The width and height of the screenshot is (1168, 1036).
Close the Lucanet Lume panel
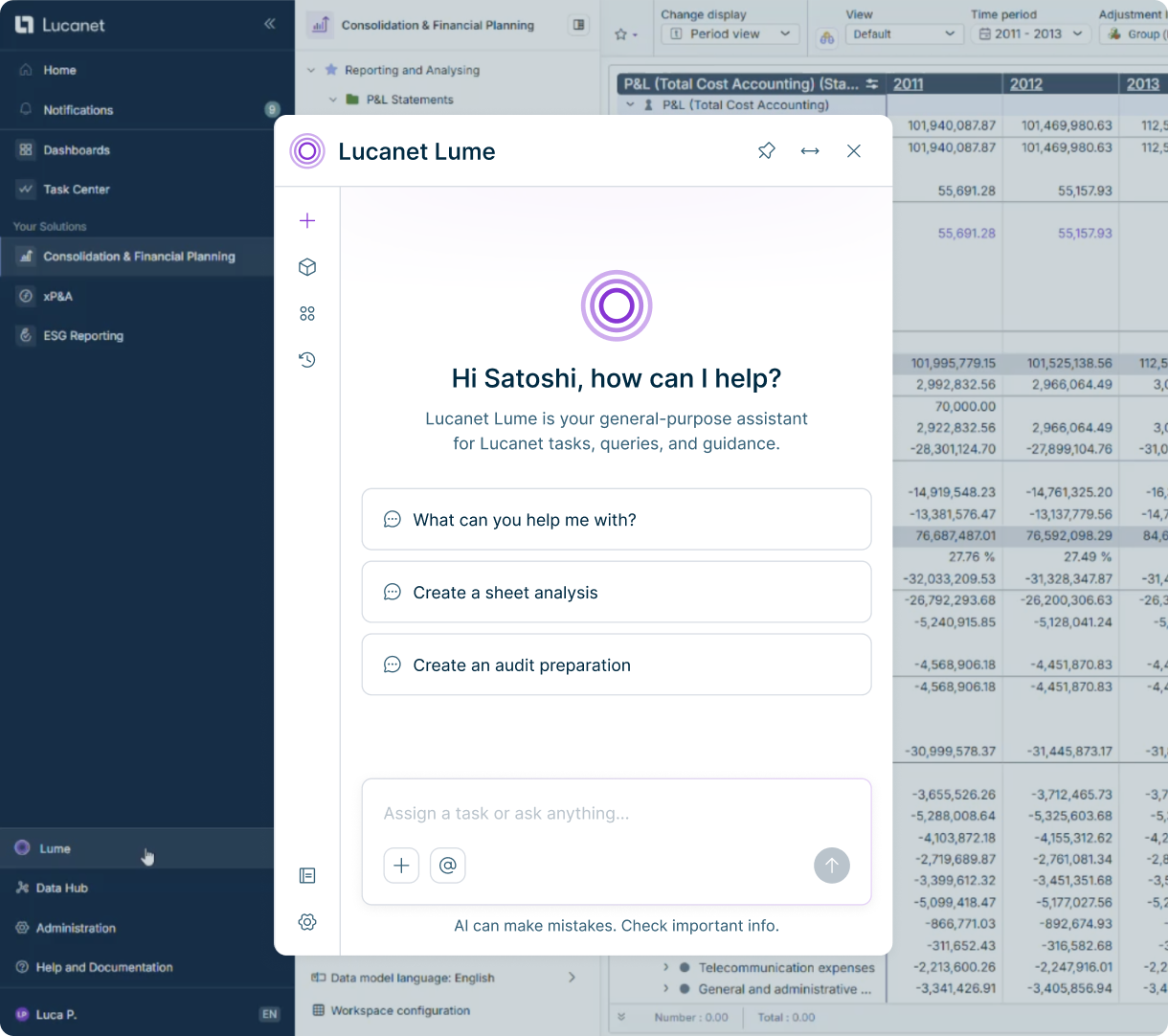(x=854, y=151)
